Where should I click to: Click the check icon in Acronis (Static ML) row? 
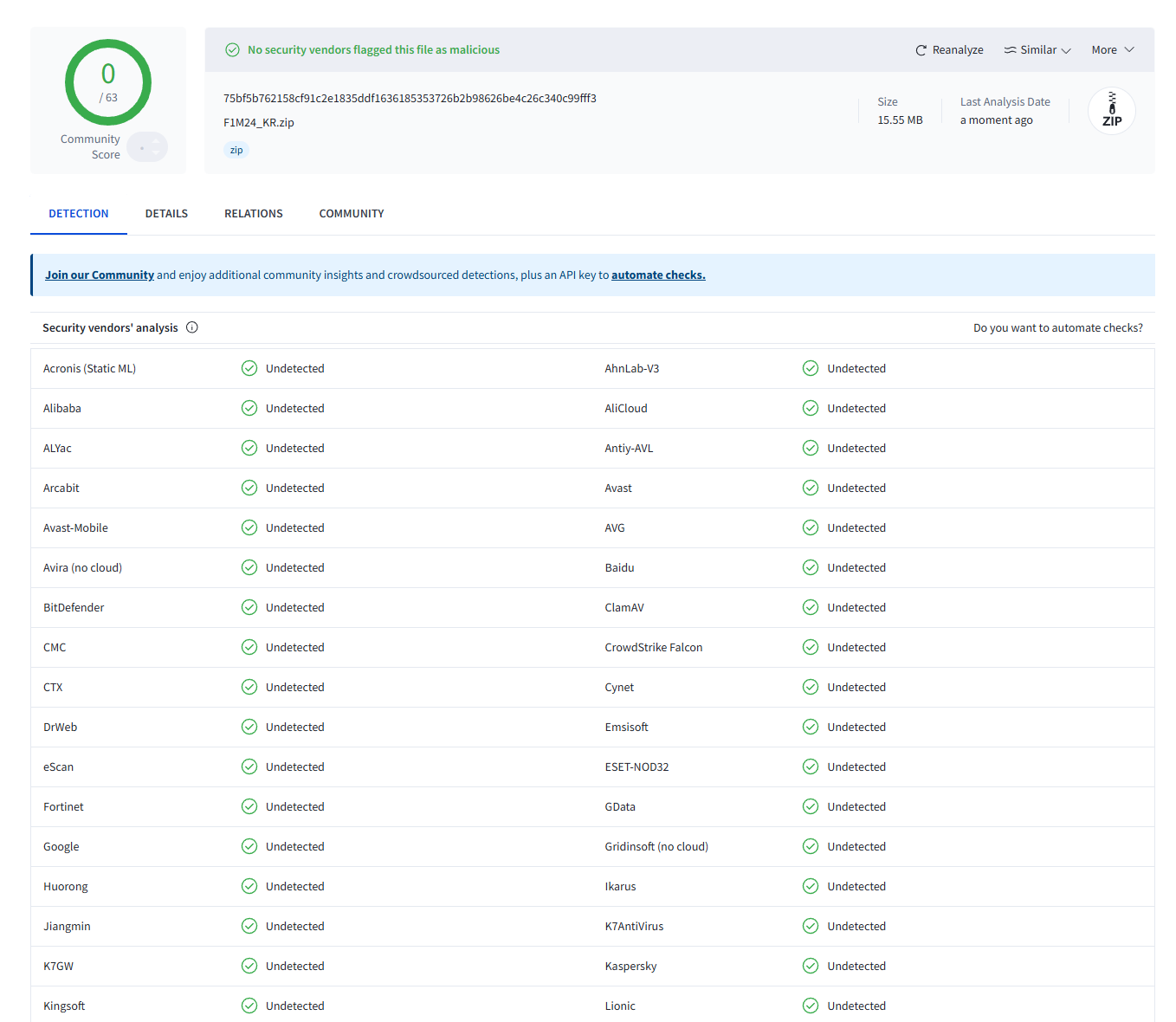[x=249, y=368]
